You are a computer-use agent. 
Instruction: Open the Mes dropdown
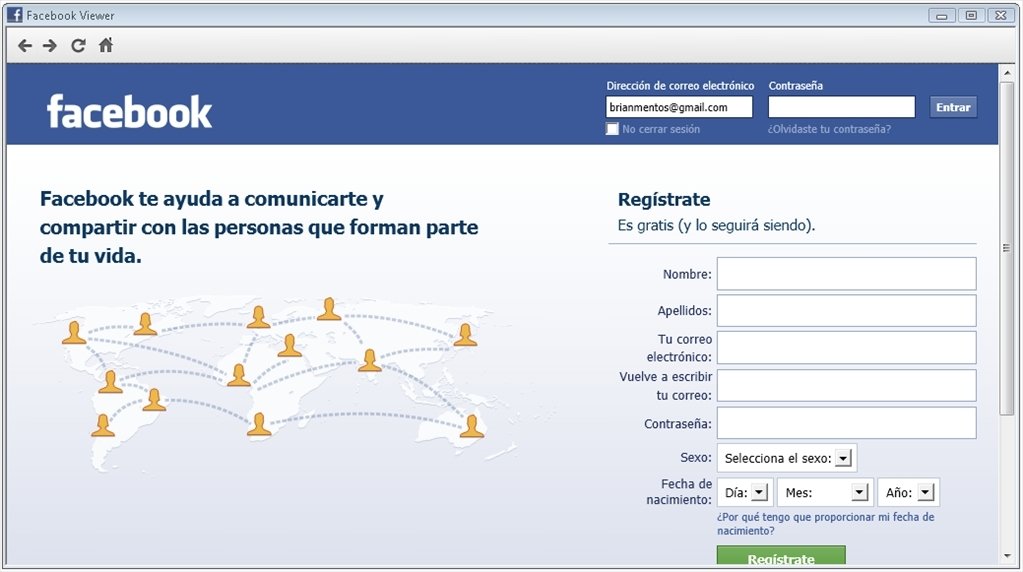(826, 492)
